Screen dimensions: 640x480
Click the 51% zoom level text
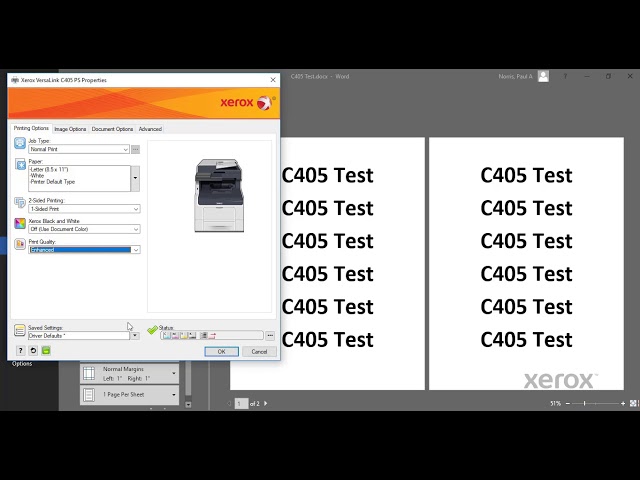point(556,403)
